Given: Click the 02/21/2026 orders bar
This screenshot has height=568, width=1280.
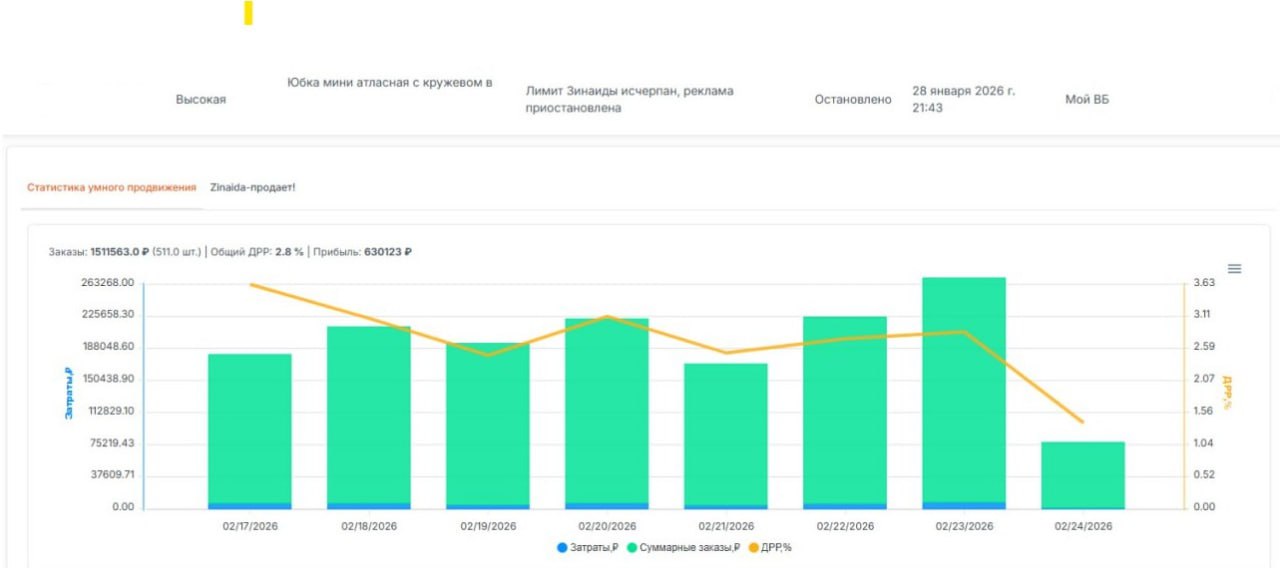Looking at the screenshot, I should click(725, 435).
